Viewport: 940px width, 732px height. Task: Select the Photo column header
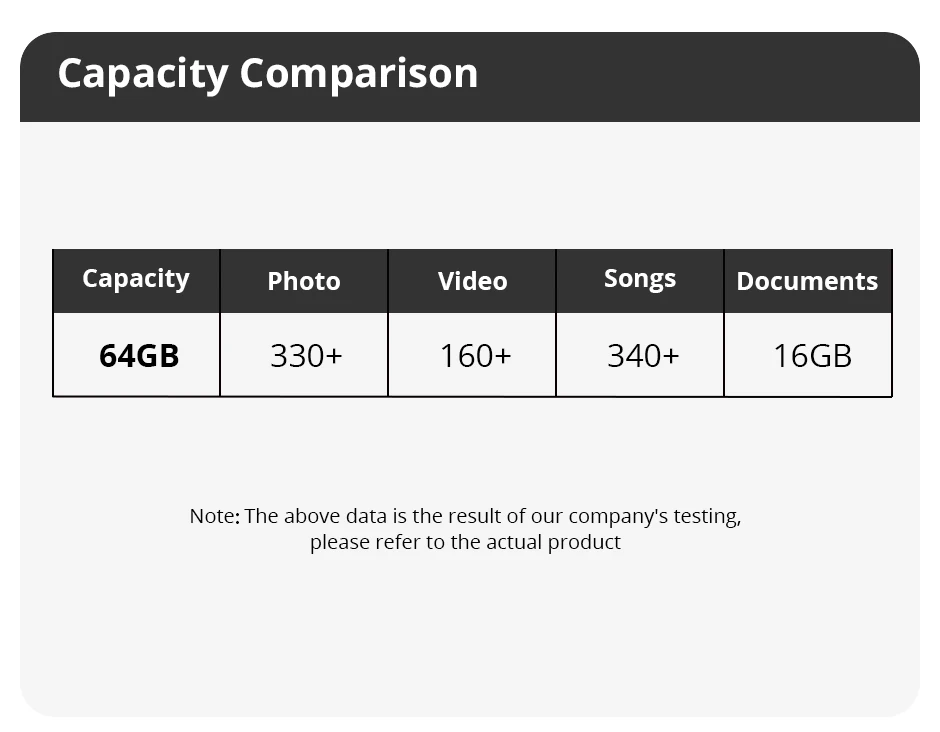pyautogui.click(x=304, y=282)
